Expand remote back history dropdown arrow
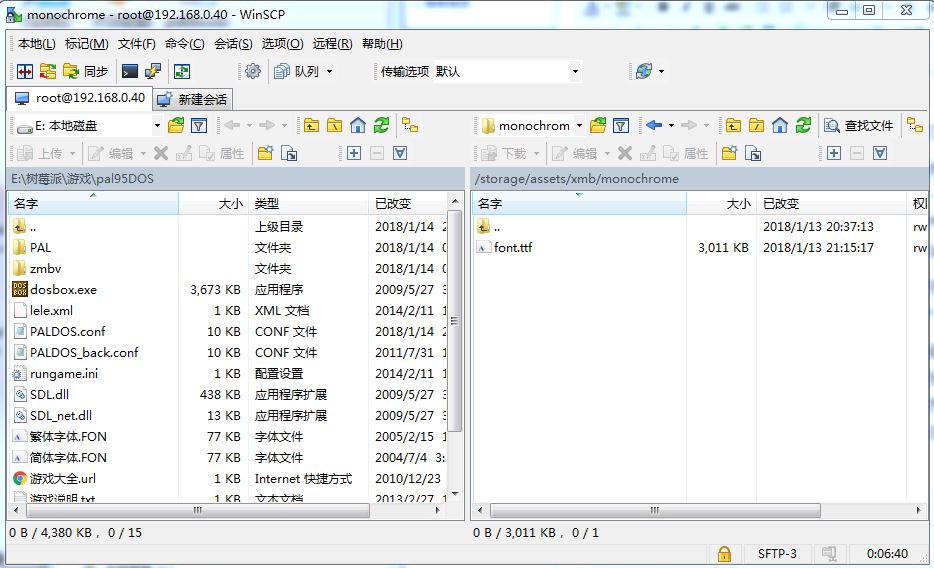This screenshot has width=934, height=568. (671, 126)
